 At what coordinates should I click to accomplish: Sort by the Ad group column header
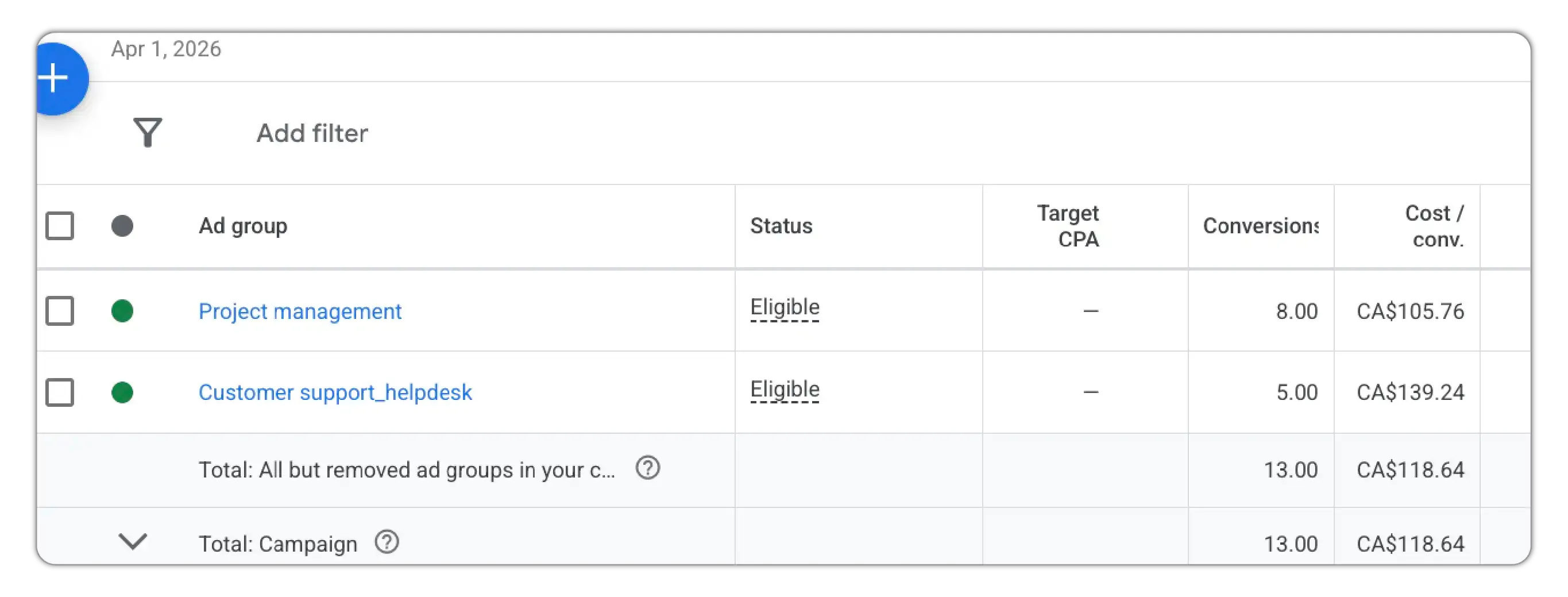click(x=243, y=226)
